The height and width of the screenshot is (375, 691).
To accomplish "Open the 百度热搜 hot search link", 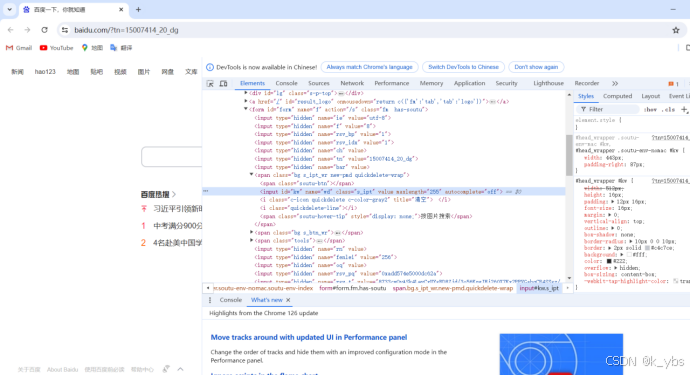I will point(158,194).
